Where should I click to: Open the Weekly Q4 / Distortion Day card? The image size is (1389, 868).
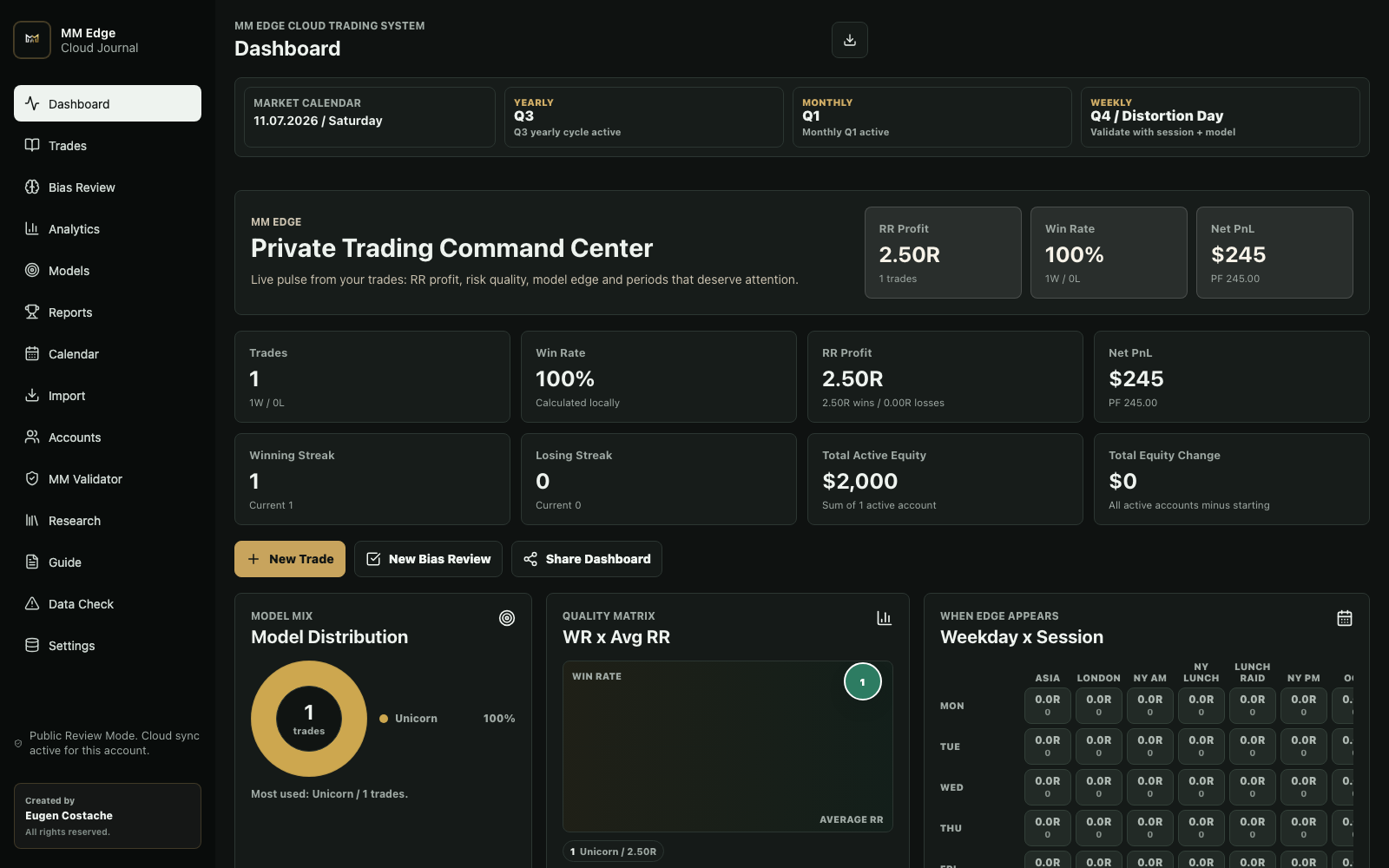tap(1221, 117)
